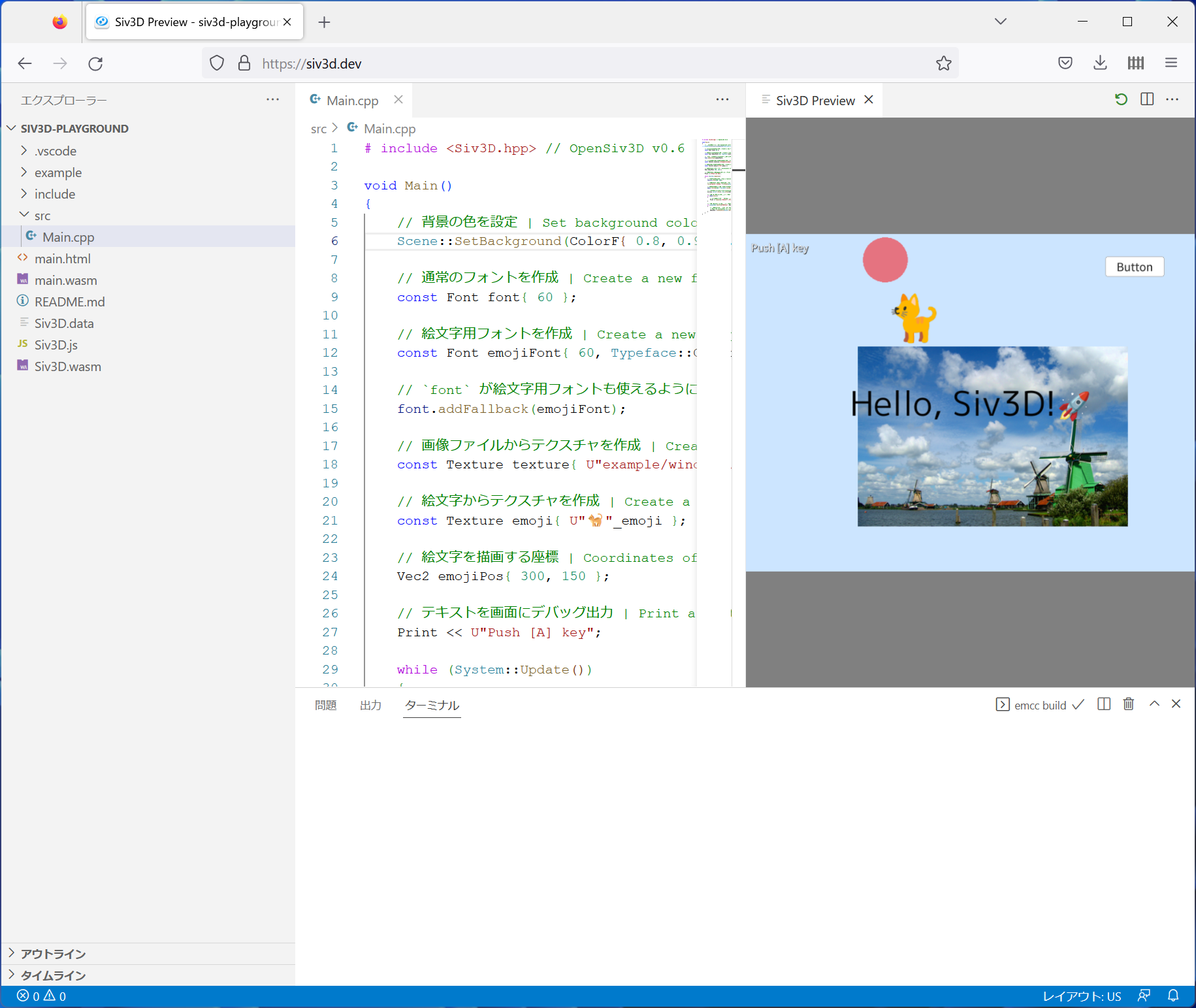Viewport: 1196px width, 1008px height.
Task: Split the terminal pane
Action: pos(1104,704)
